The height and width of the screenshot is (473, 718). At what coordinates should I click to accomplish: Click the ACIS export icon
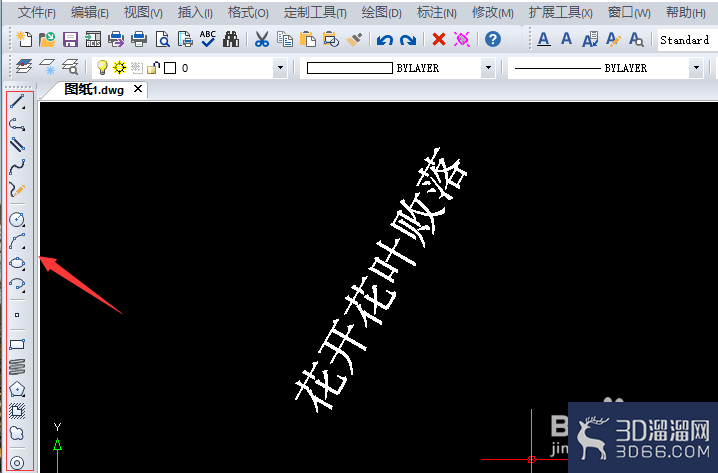click(x=93, y=39)
